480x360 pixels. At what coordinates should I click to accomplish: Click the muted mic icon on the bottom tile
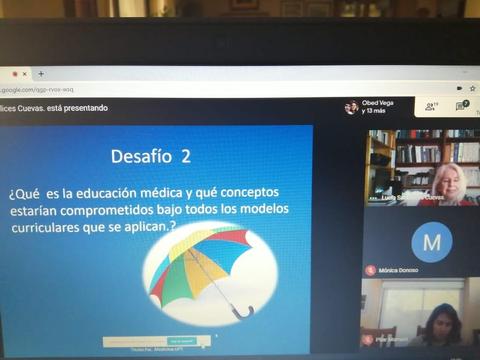tap(368, 340)
